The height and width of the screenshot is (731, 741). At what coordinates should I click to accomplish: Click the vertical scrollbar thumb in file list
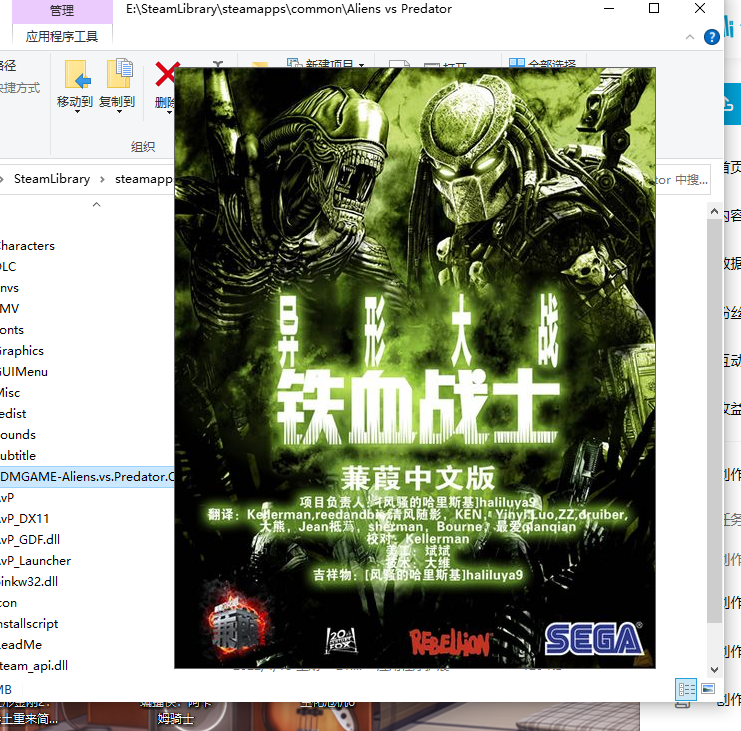(x=714, y=421)
